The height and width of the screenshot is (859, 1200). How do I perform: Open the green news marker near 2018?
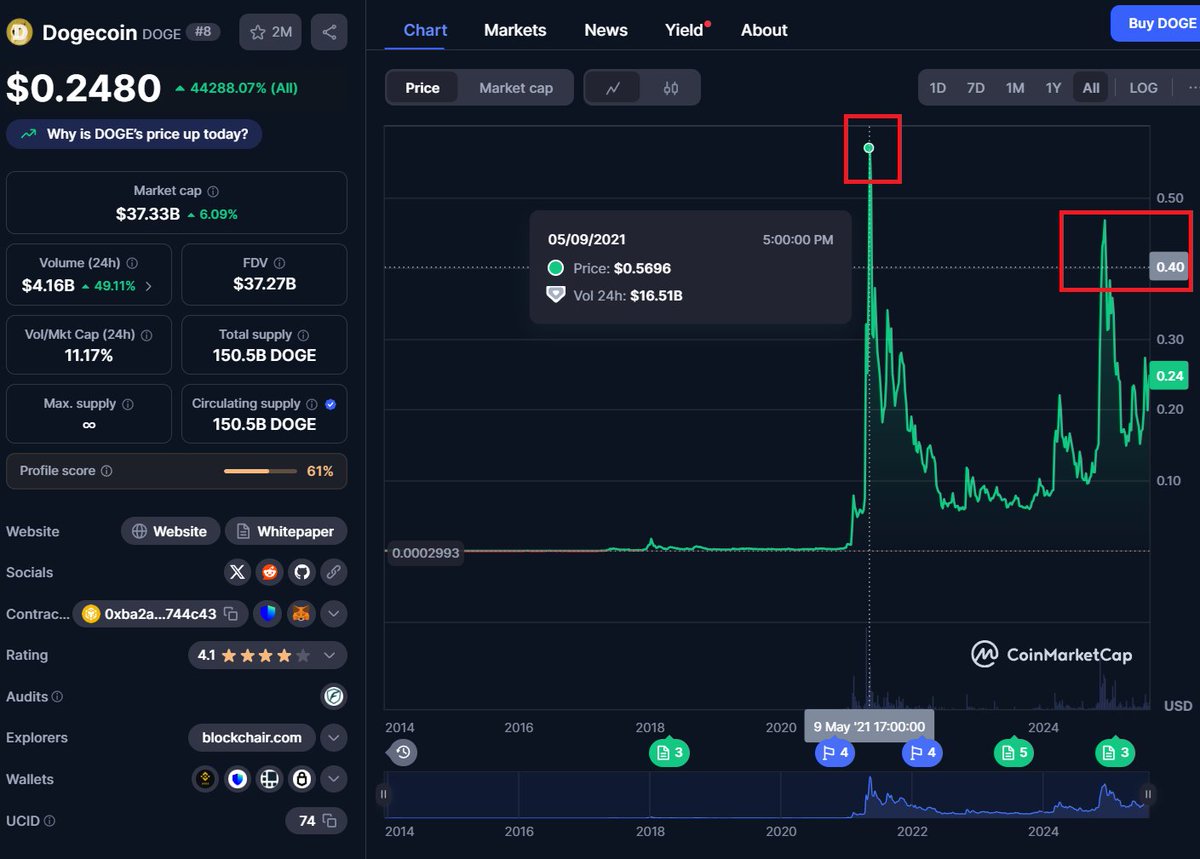(x=669, y=752)
